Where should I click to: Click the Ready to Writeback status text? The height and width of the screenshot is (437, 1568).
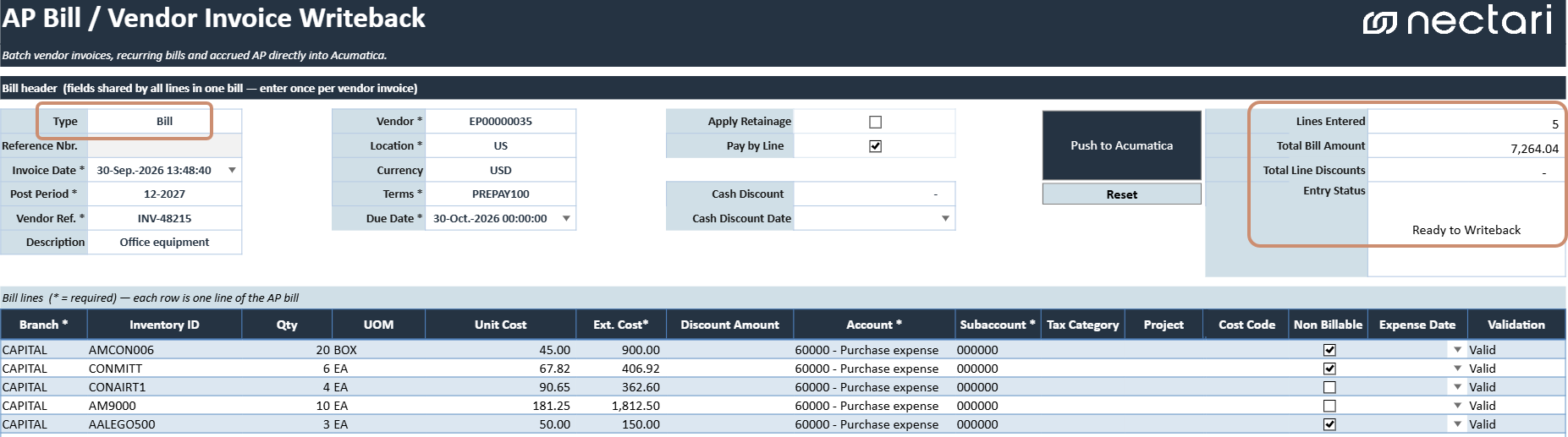point(1466,230)
